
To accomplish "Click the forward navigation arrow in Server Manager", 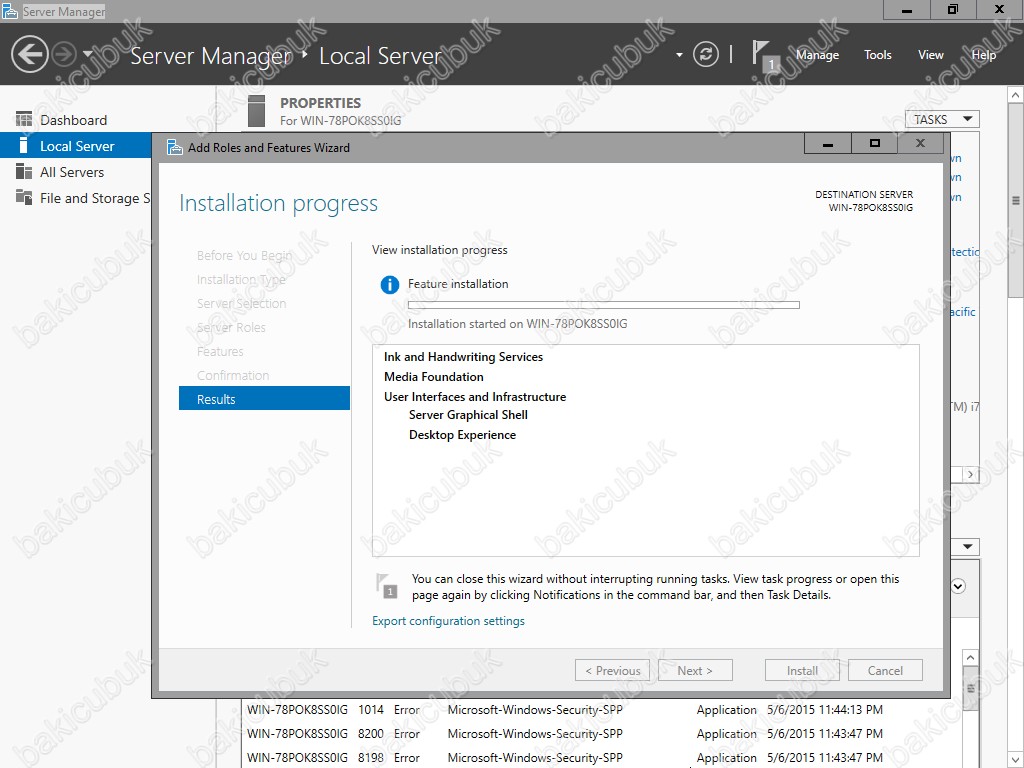I will (x=64, y=54).
